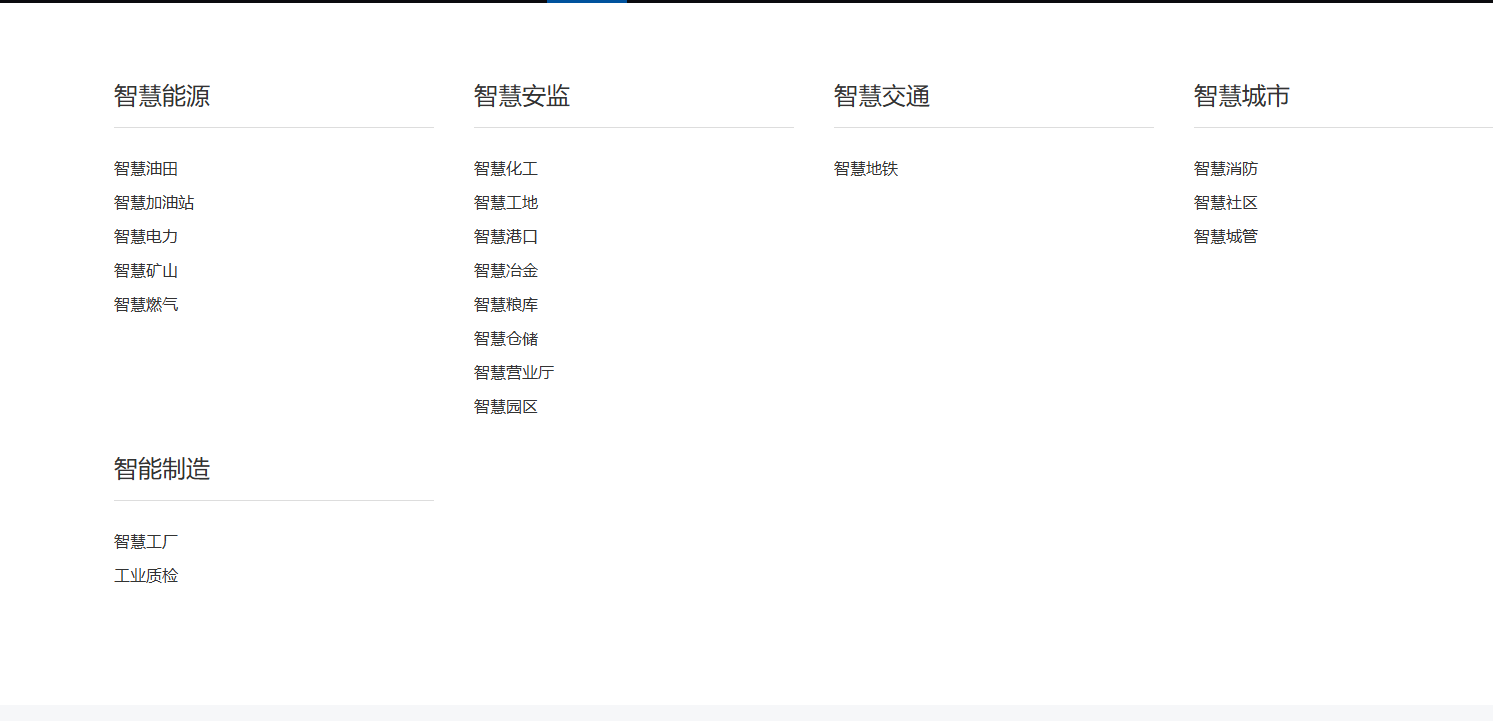
Task: Click 智慧城管 under 智慧城市
Action: coord(1226,237)
